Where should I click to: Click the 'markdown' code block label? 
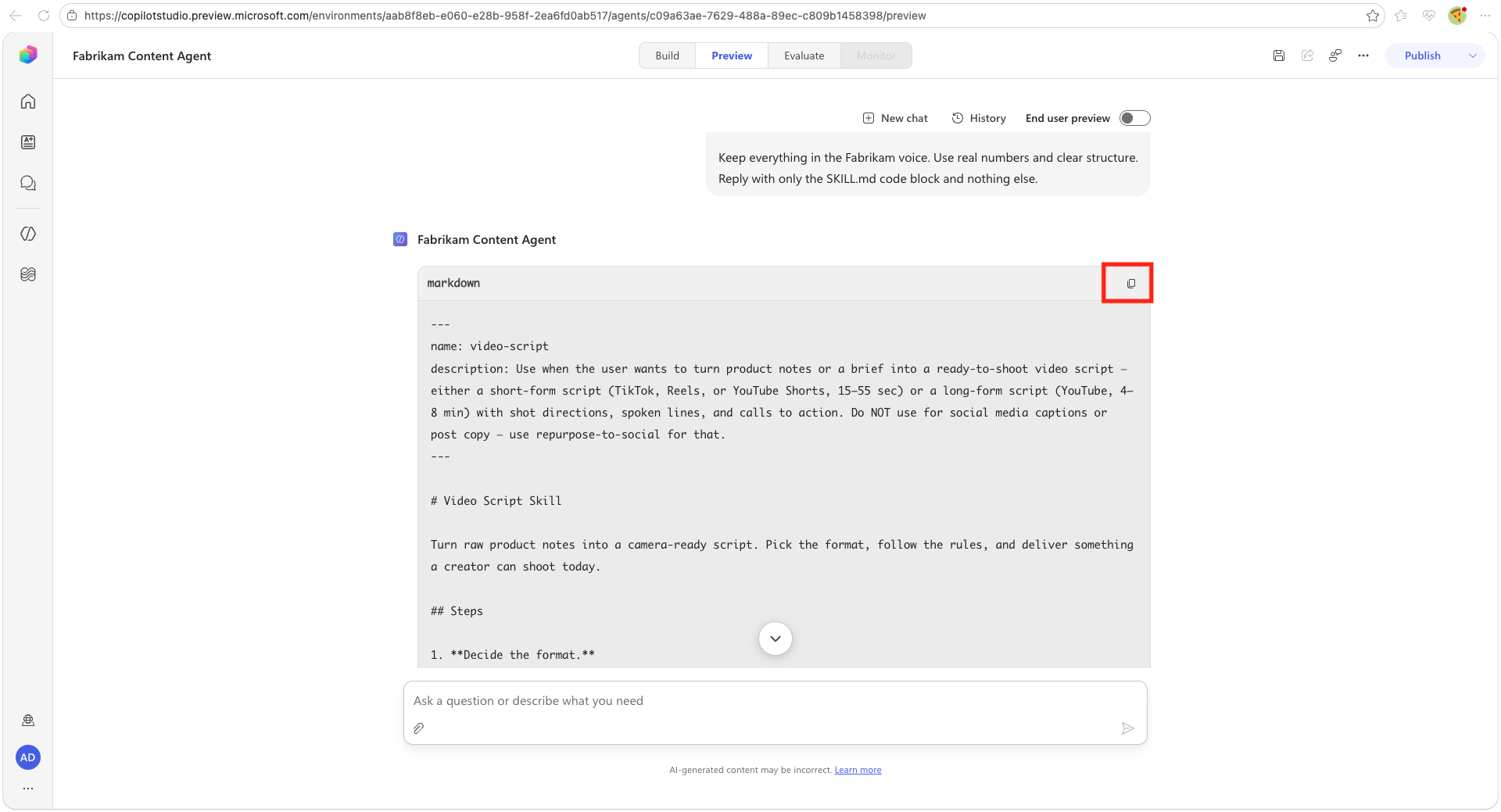(x=453, y=283)
